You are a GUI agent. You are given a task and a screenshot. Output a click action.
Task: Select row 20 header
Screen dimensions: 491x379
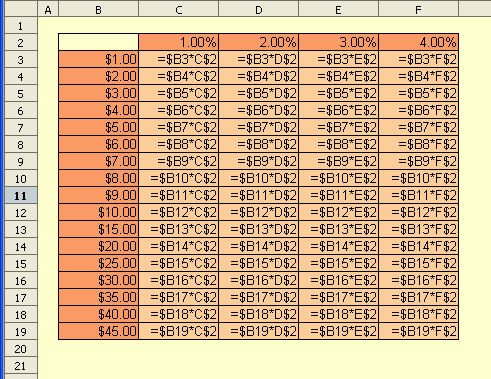click(x=21, y=349)
